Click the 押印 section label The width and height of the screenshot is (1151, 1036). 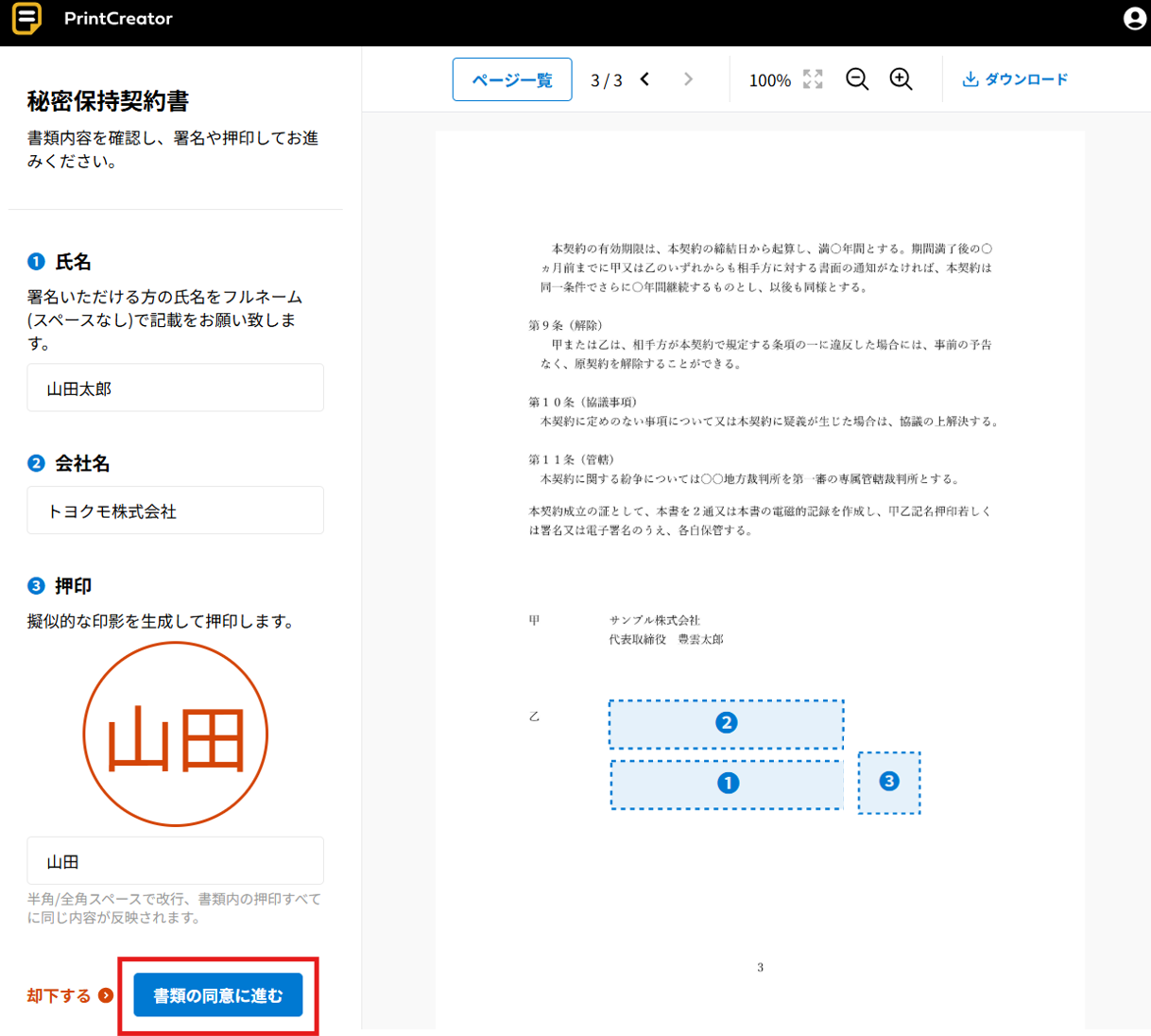73,586
